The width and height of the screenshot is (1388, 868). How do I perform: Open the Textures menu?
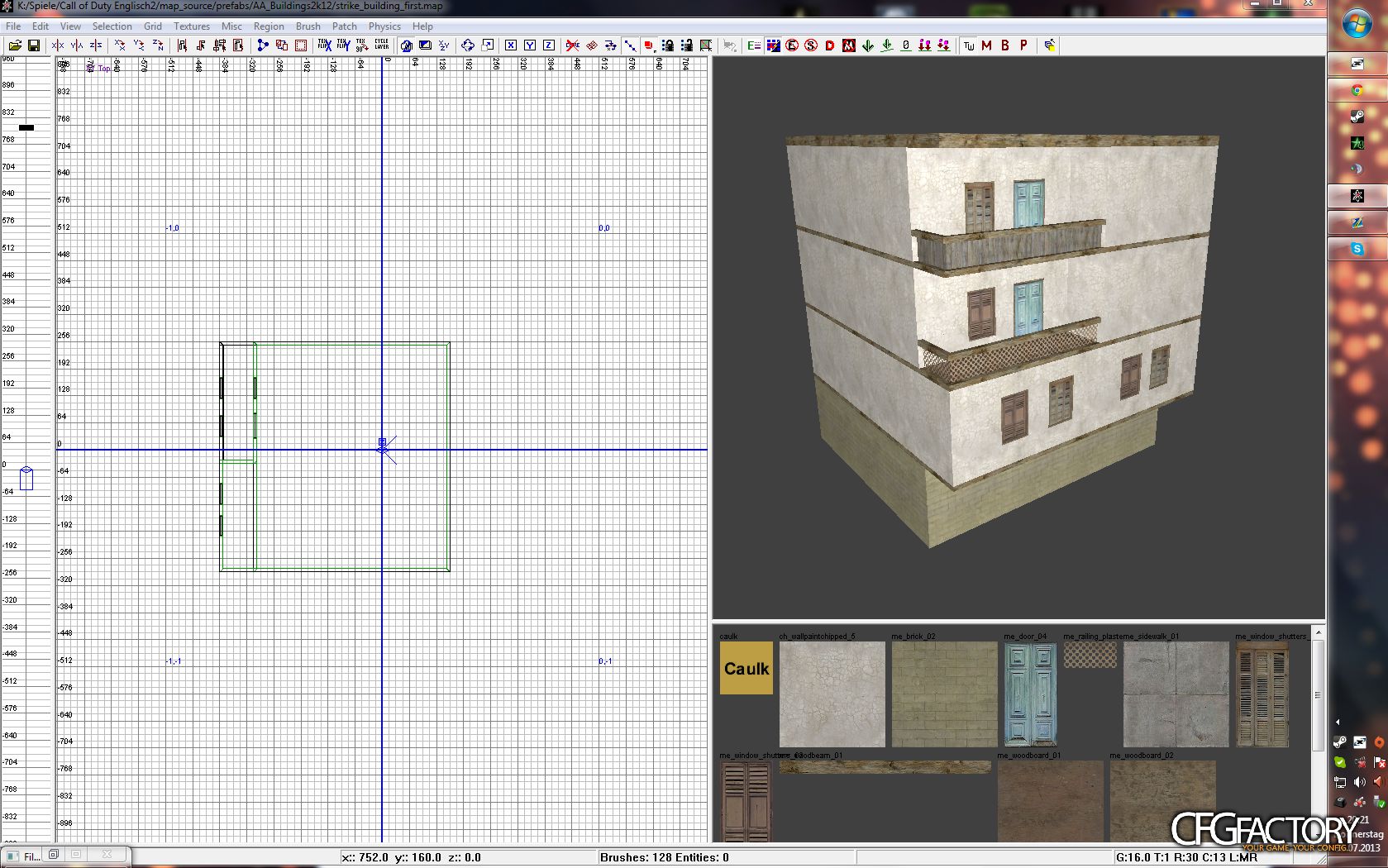tap(192, 26)
